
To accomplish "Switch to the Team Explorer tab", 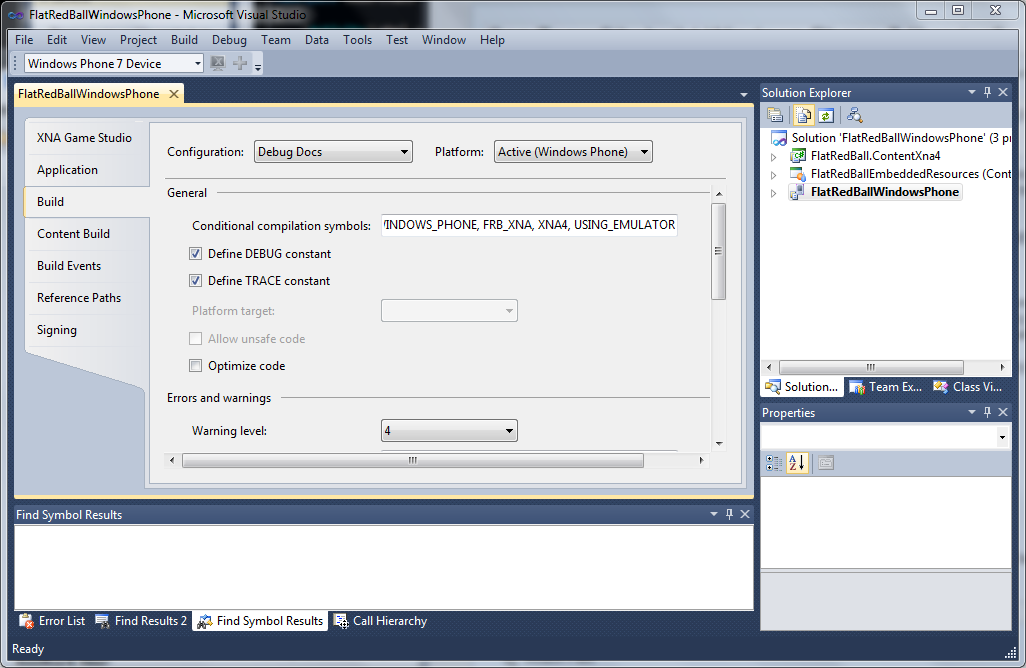I will click(x=885, y=387).
